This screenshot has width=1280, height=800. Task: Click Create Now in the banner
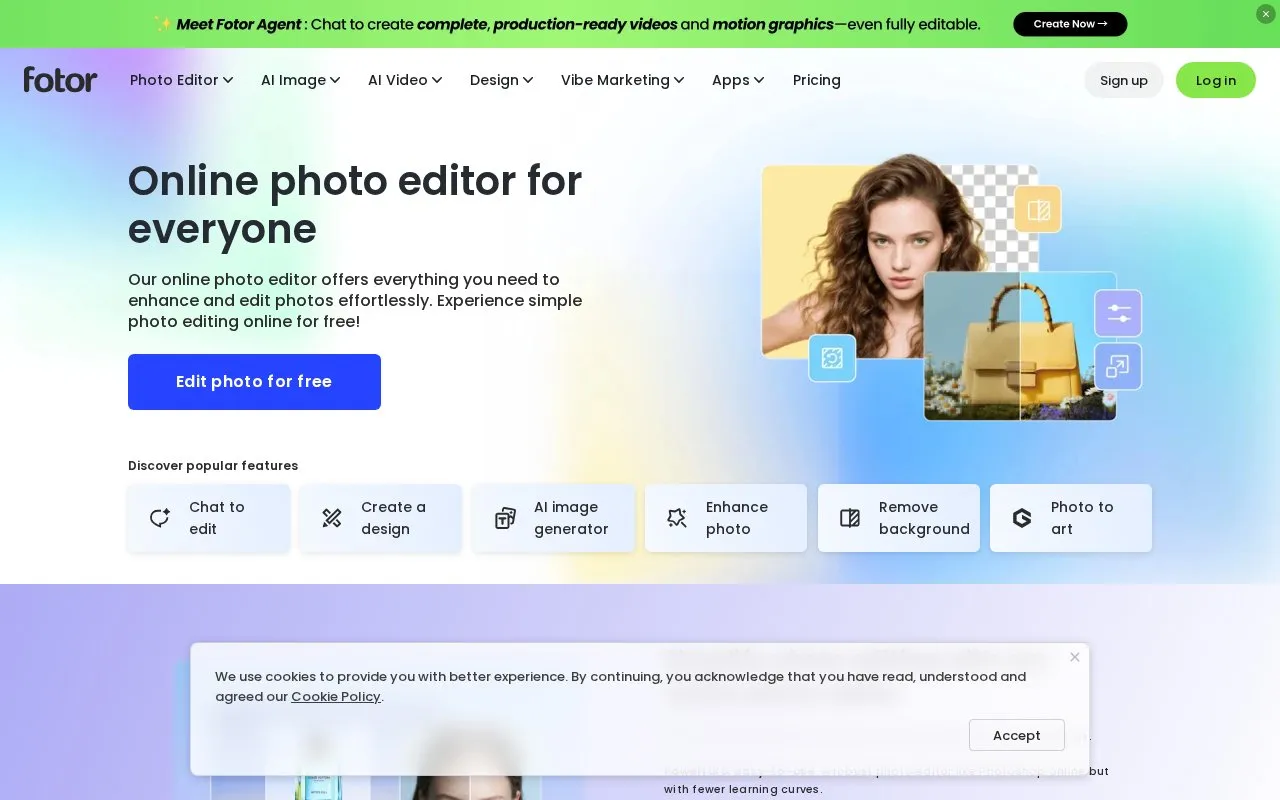[x=1070, y=24]
